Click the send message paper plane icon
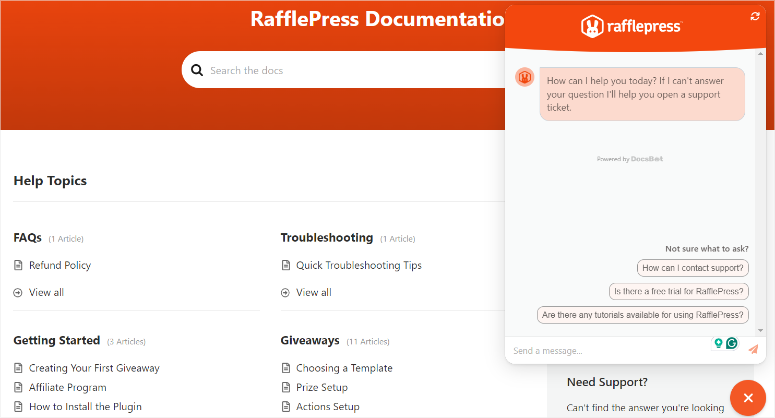The image size is (775, 418). pos(753,349)
